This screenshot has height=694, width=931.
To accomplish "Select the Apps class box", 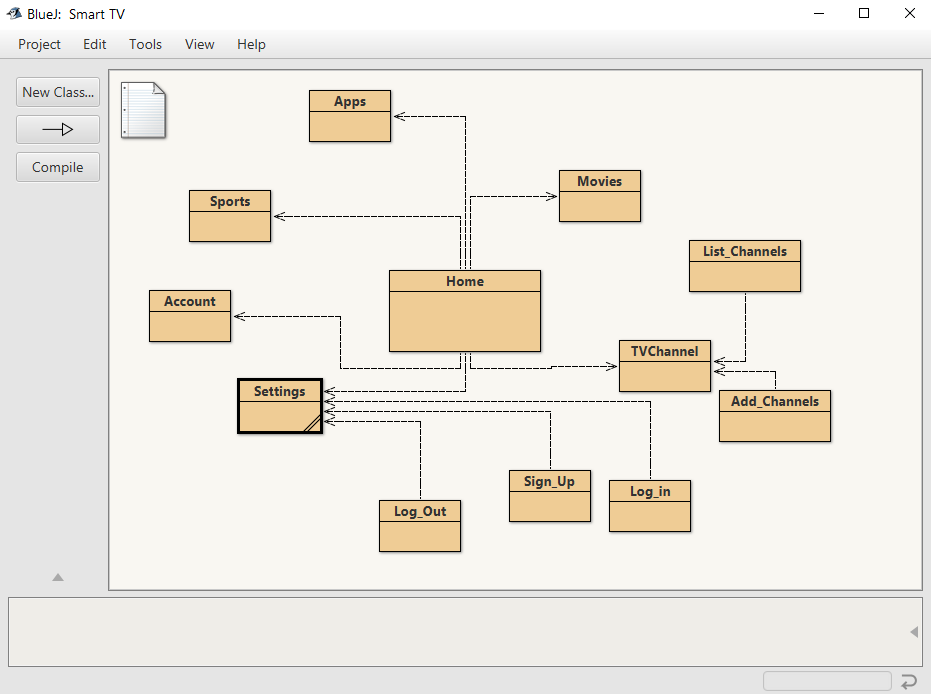I will 350,116.
